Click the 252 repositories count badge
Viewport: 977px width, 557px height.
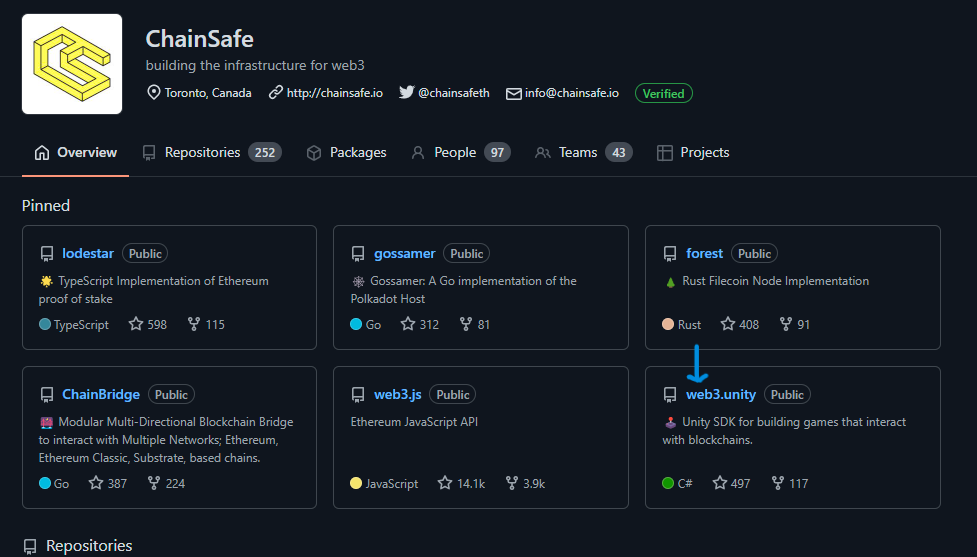(265, 153)
